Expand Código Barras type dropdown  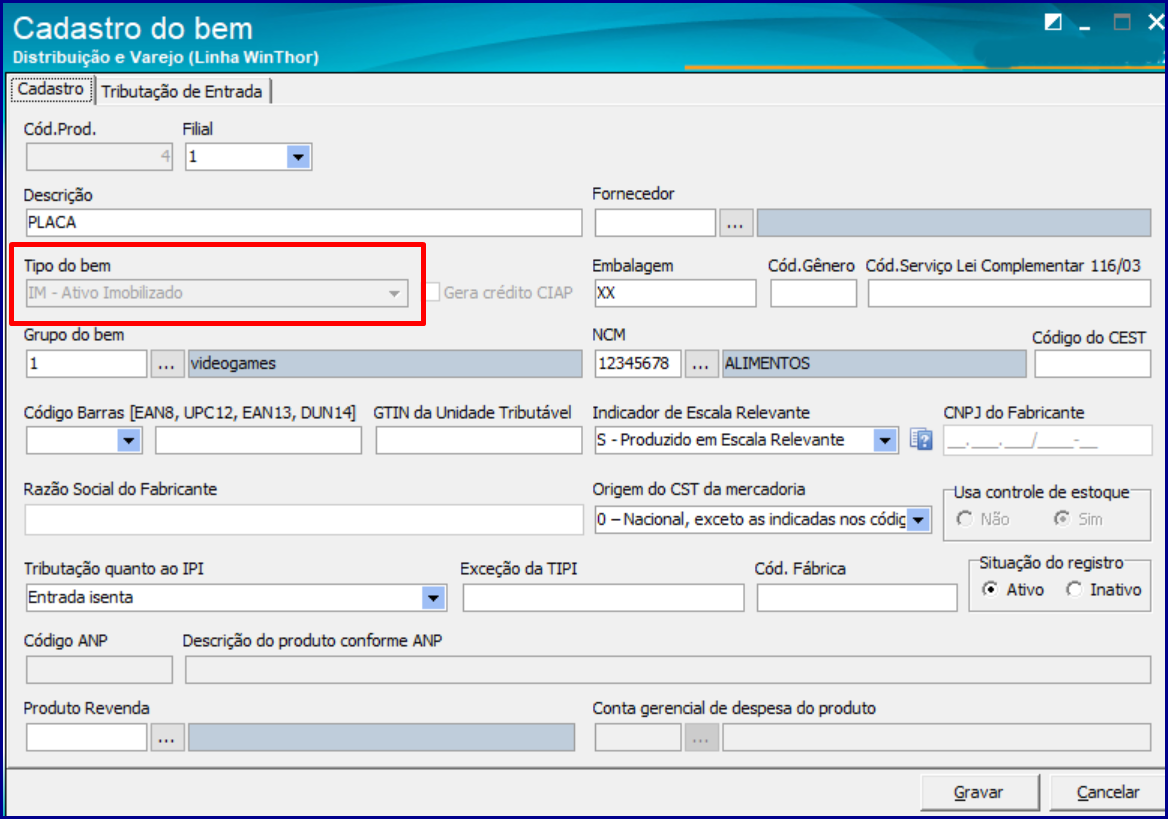click(x=129, y=440)
